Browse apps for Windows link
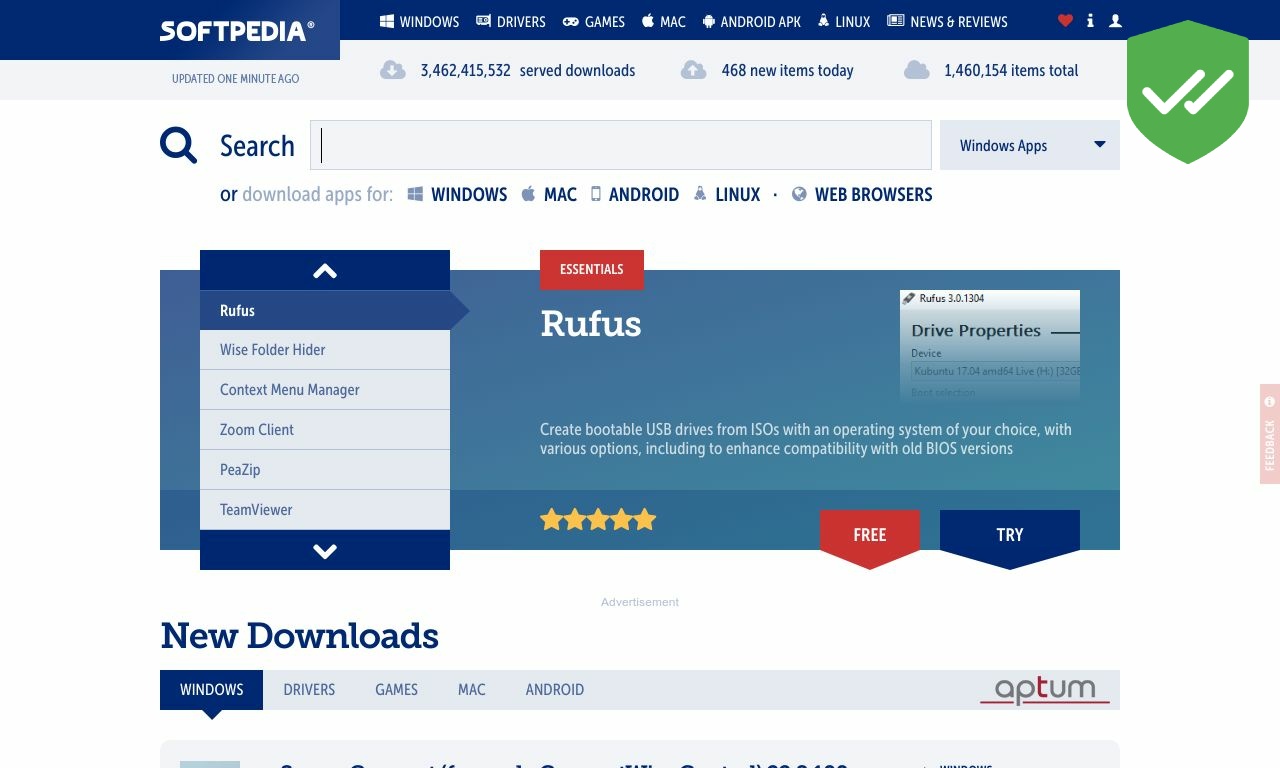The width and height of the screenshot is (1280, 768). tap(457, 194)
